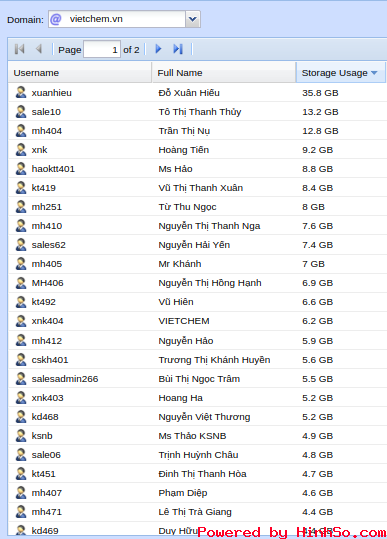Sort by Full Name column header

click(224, 73)
